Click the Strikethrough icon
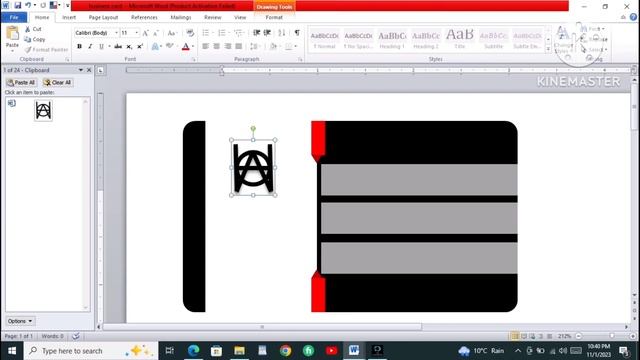The height and width of the screenshot is (360, 640). 118,47
